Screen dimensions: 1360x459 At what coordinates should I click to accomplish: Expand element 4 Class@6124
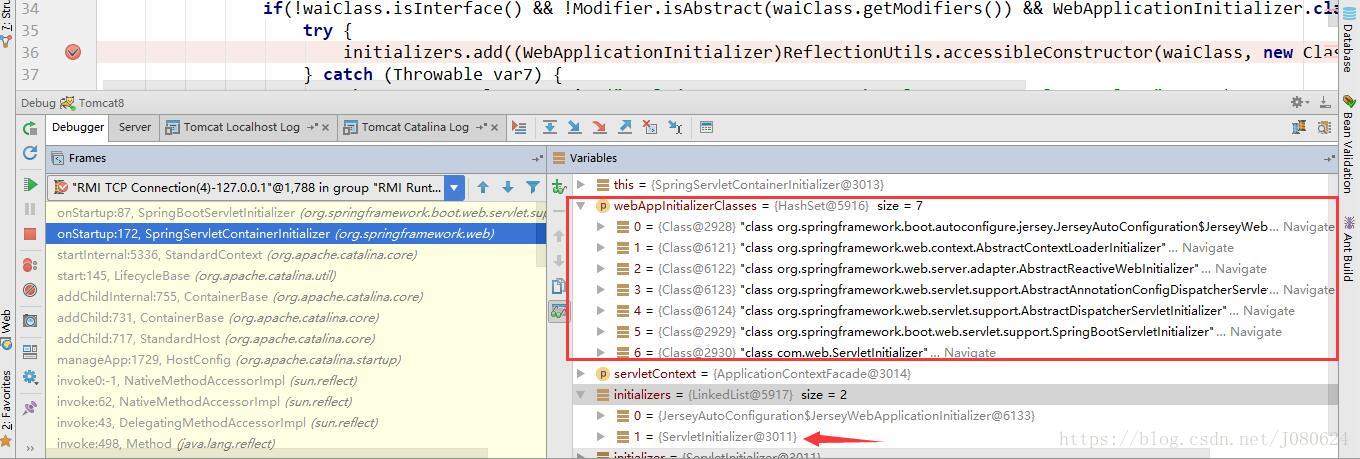click(x=600, y=310)
